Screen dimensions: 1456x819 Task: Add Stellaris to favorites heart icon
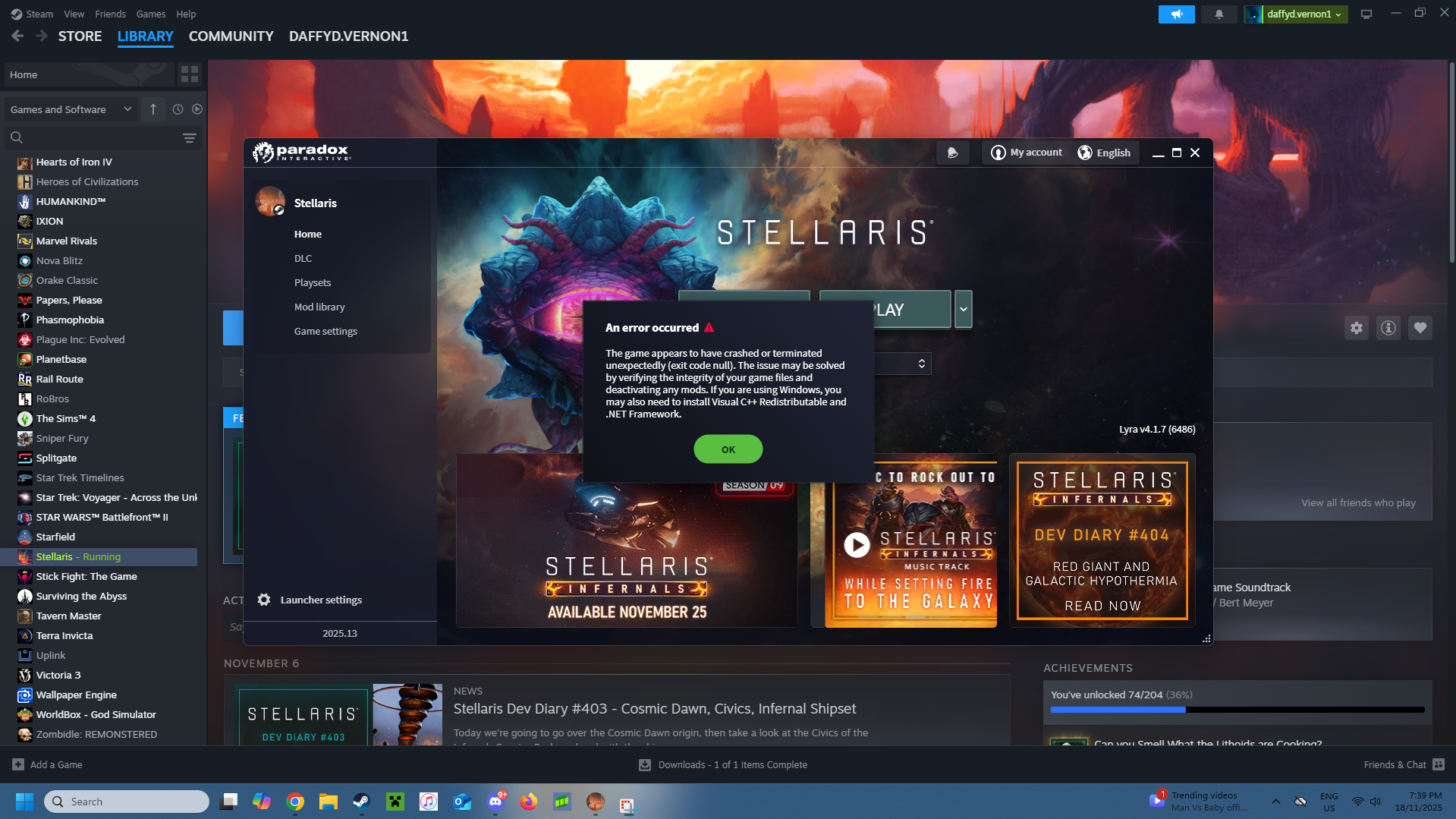point(1420,328)
